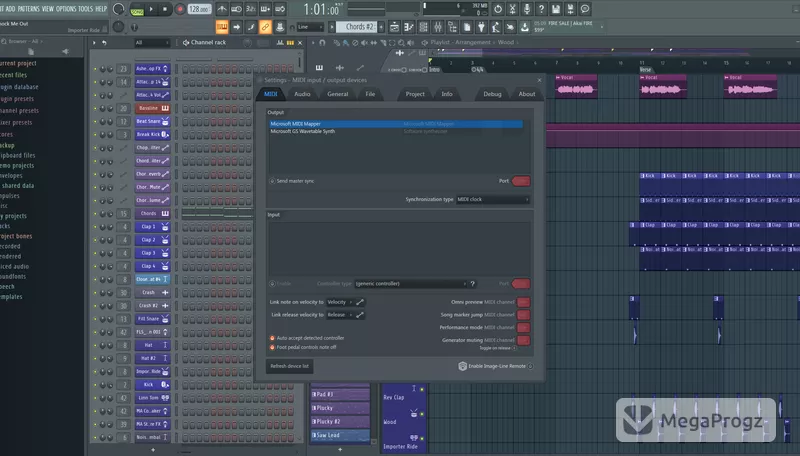Start playback with the play button
This screenshot has width=800, height=456.
point(151,9)
